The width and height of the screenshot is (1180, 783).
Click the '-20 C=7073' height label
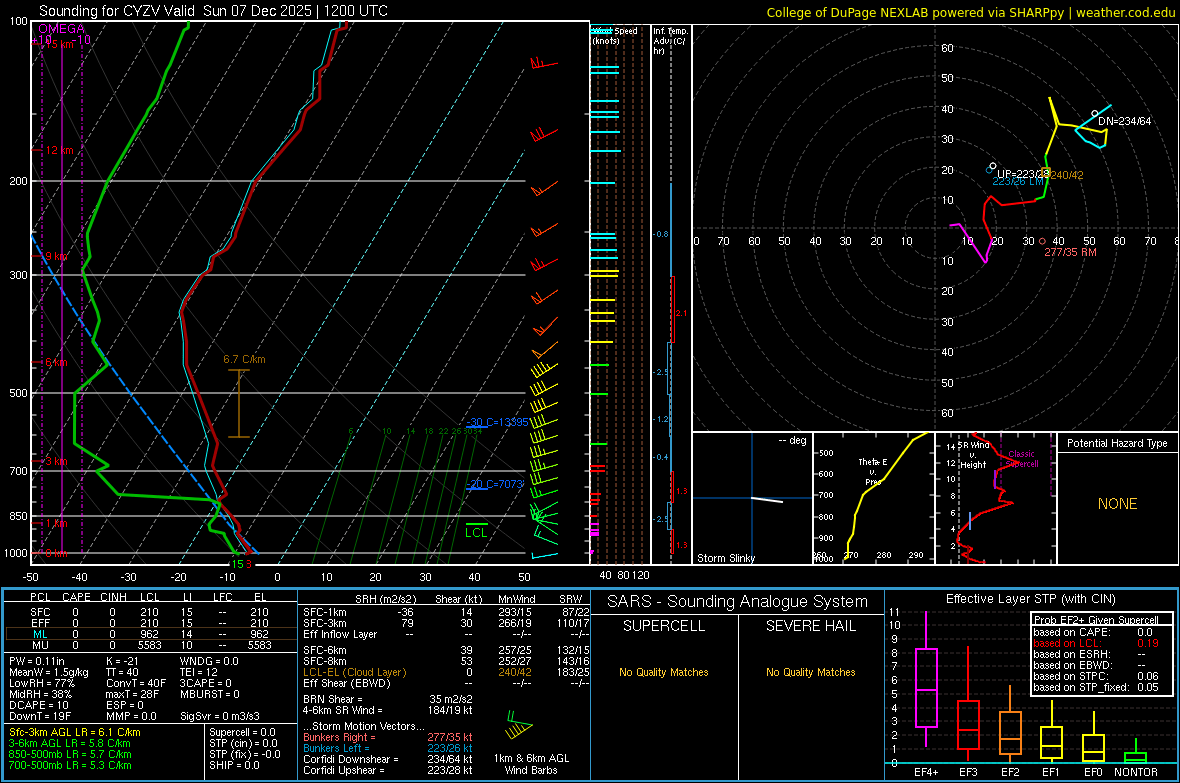click(494, 483)
